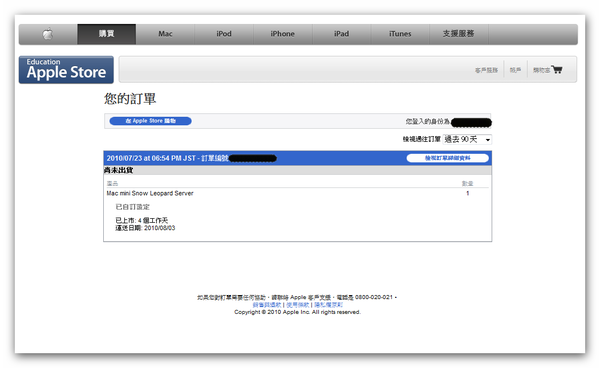Click the Education Apple Store logo
This screenshot has width=600, height=368.
(66, 70)
